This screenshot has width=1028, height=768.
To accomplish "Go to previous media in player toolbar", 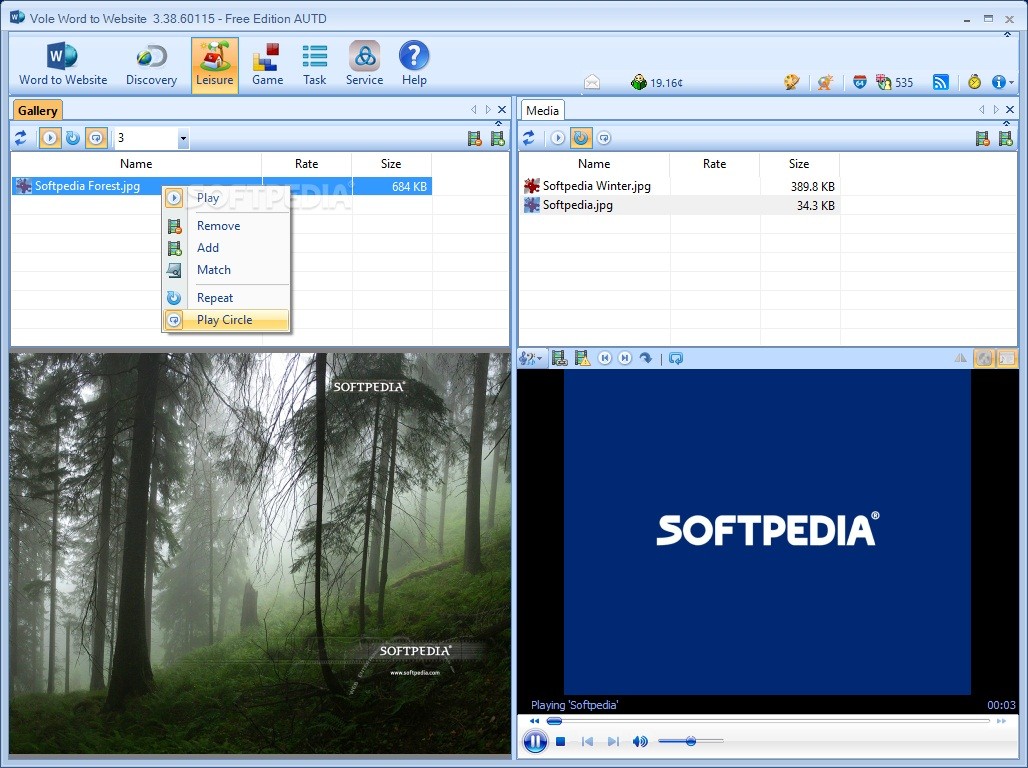I will (x=604, y=358).
